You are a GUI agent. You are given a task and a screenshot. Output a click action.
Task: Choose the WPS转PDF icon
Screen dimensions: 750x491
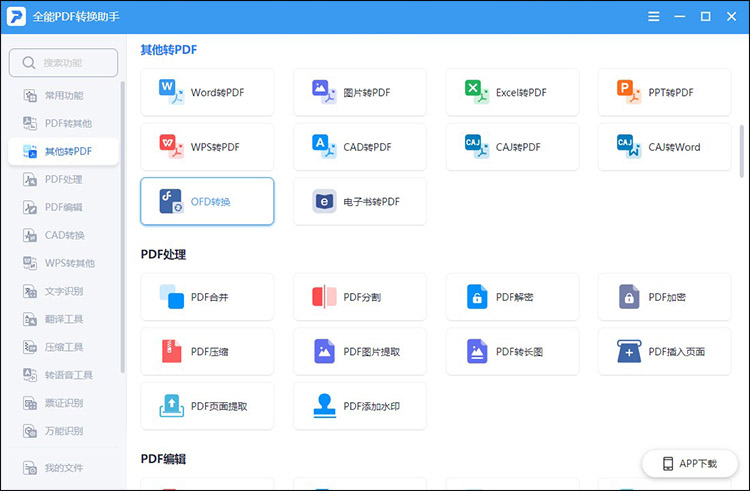(171, 146)
